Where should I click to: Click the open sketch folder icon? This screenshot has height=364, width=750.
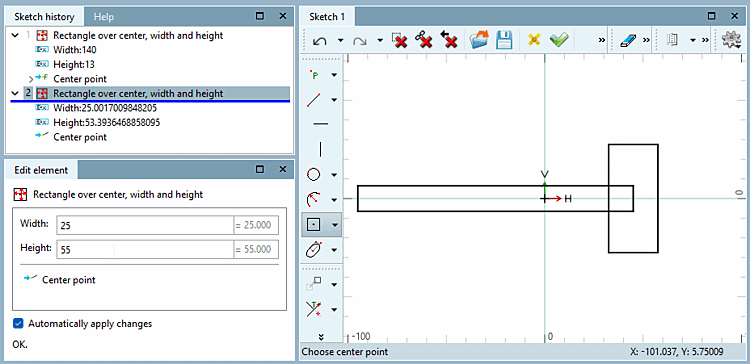click(479, 40)
